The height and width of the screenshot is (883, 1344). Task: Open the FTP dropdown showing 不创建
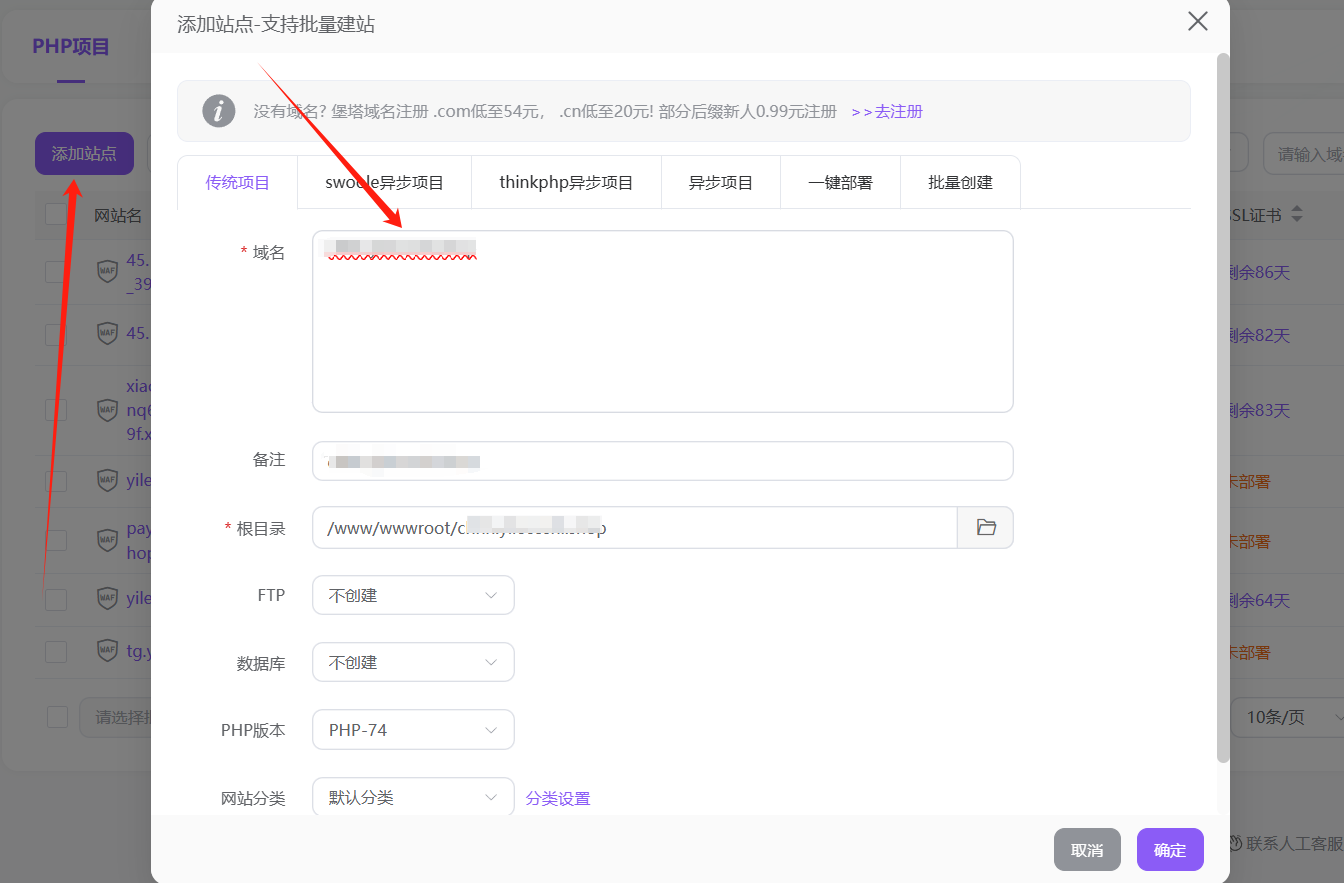pyautogui.click(x=413, y=595)
